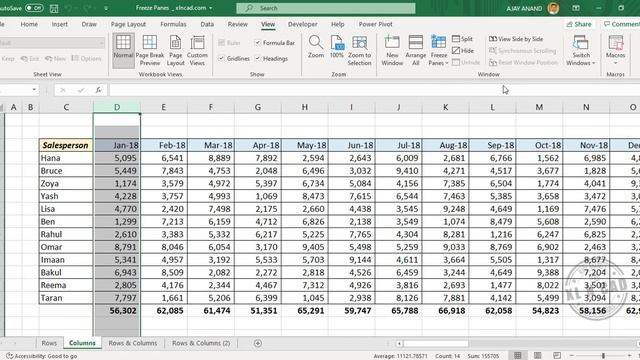Open the Review ribbon tab
The width and height of the screenshot is (640, 360).
click(238, 24)
